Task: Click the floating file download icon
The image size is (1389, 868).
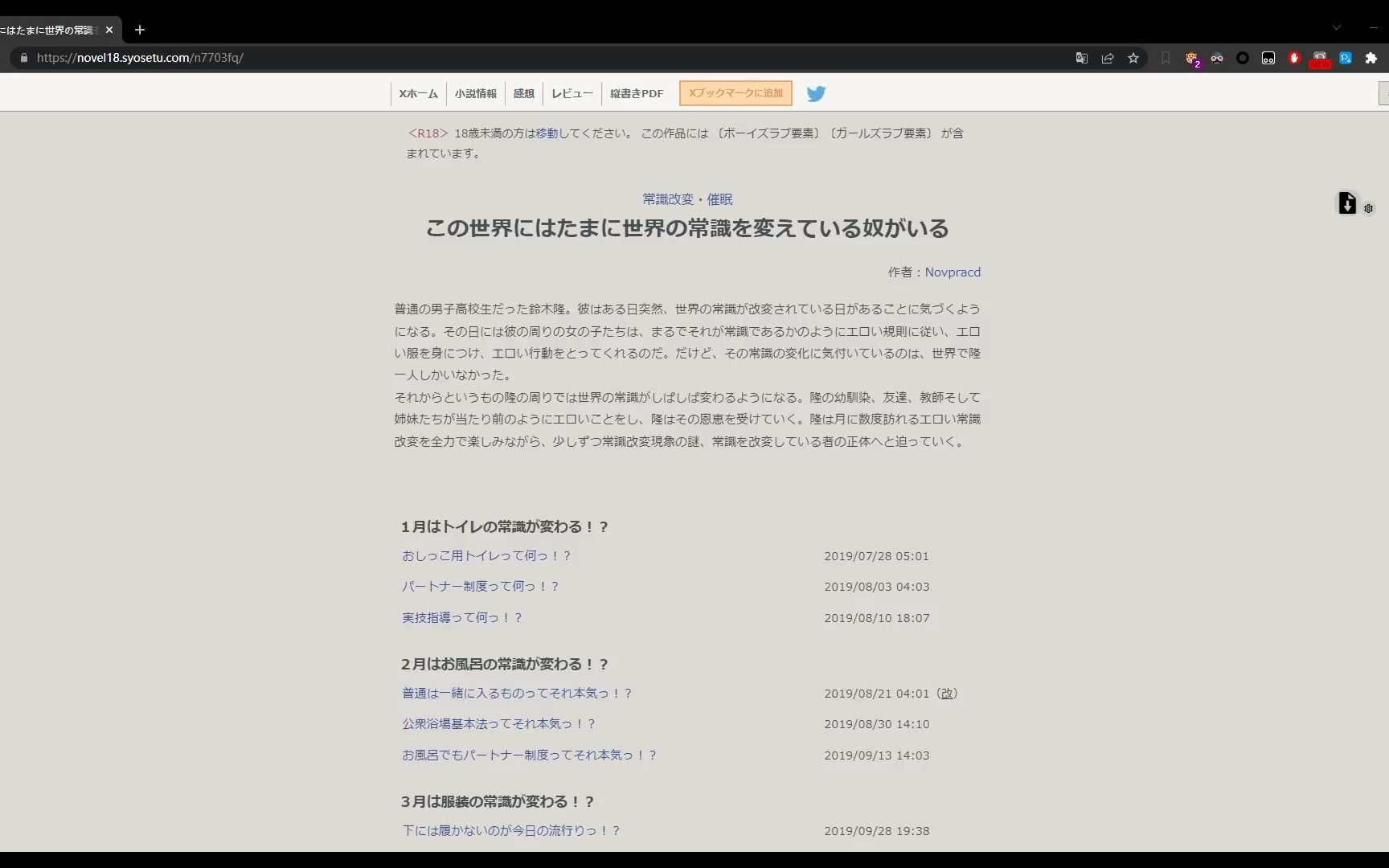Action: pos(1347,203)
